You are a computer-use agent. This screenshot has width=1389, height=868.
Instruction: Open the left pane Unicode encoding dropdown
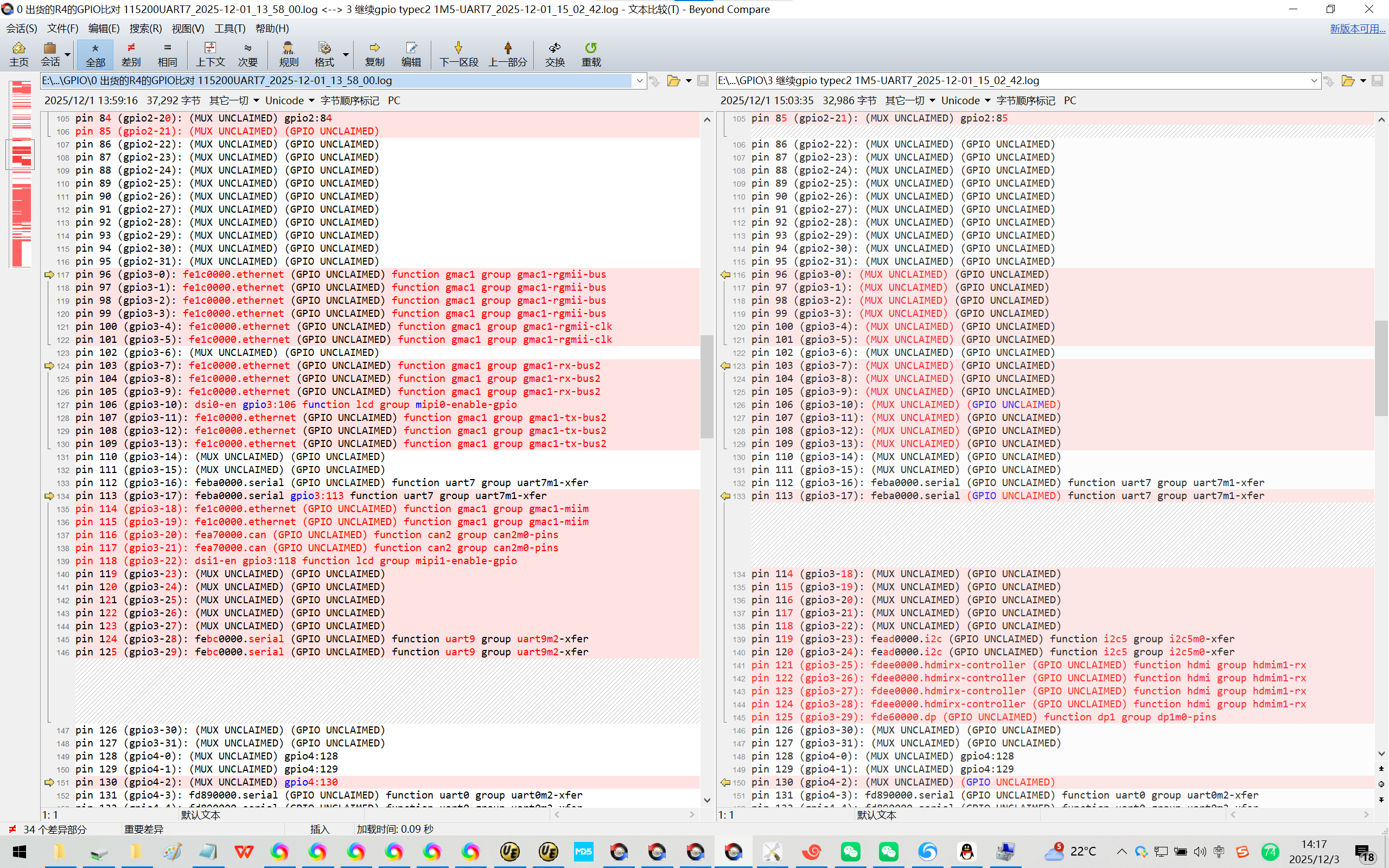(290, 100)
